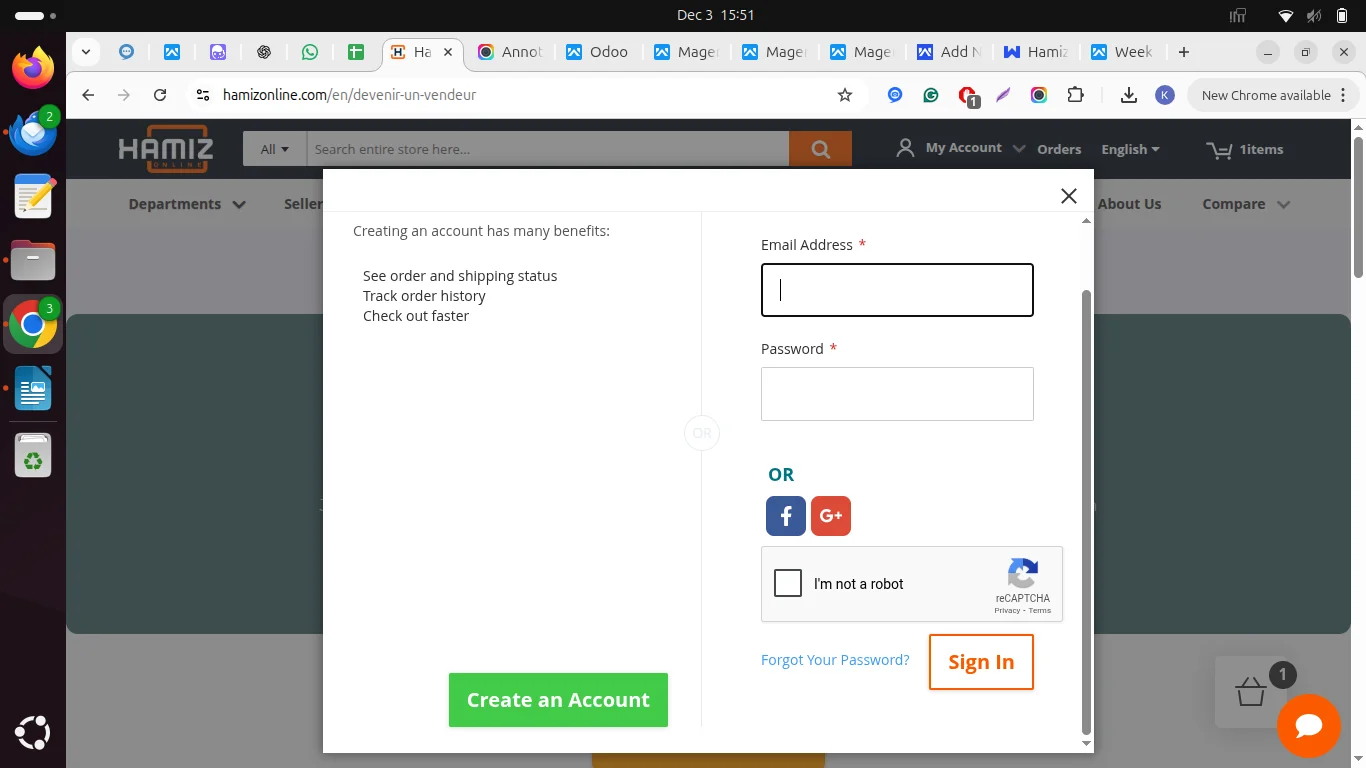Open the browser Downloads icon
Screen dimensions: 1366x768
point(1128,94)
